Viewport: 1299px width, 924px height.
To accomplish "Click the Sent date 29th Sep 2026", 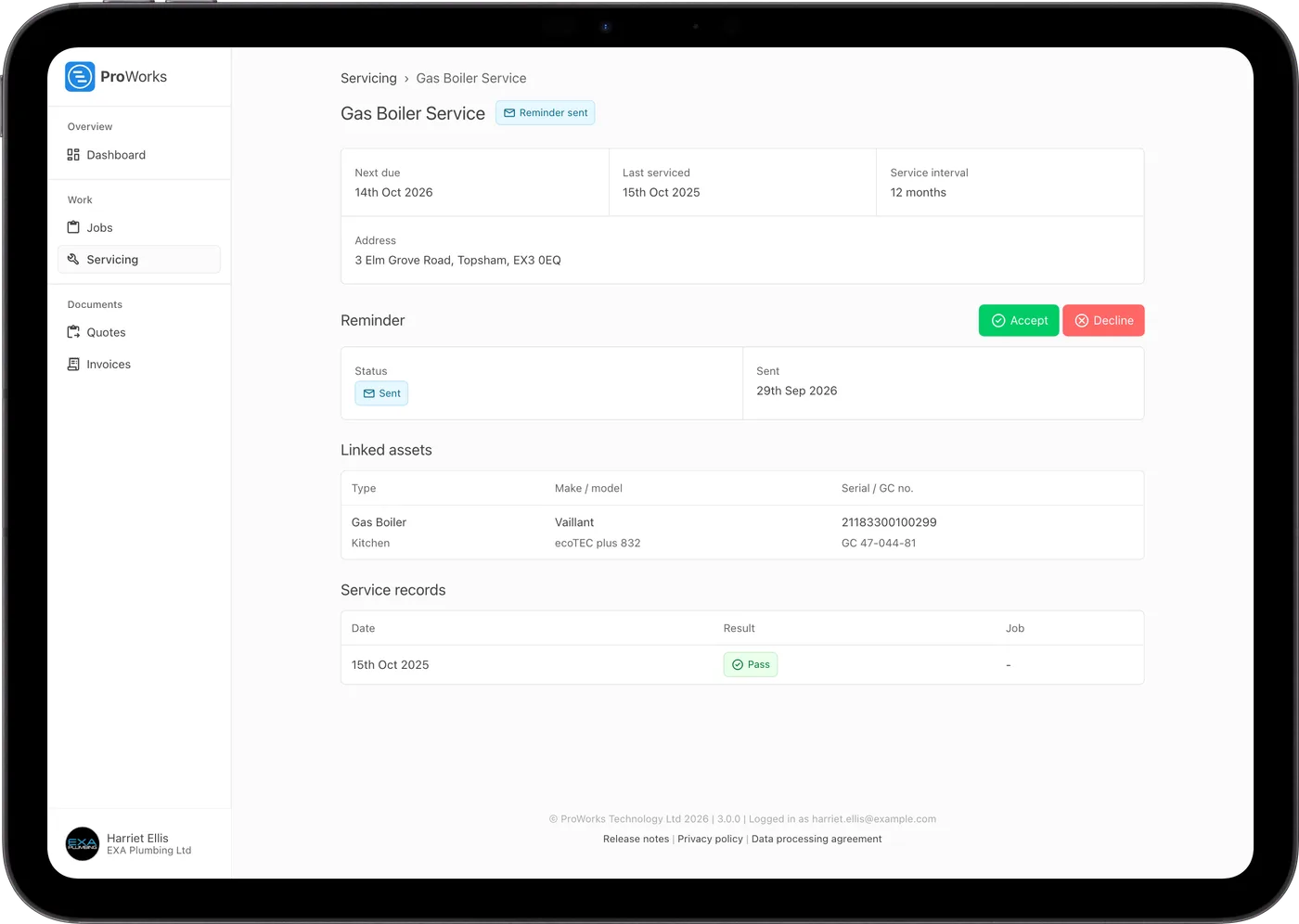I will coord(797,391).
